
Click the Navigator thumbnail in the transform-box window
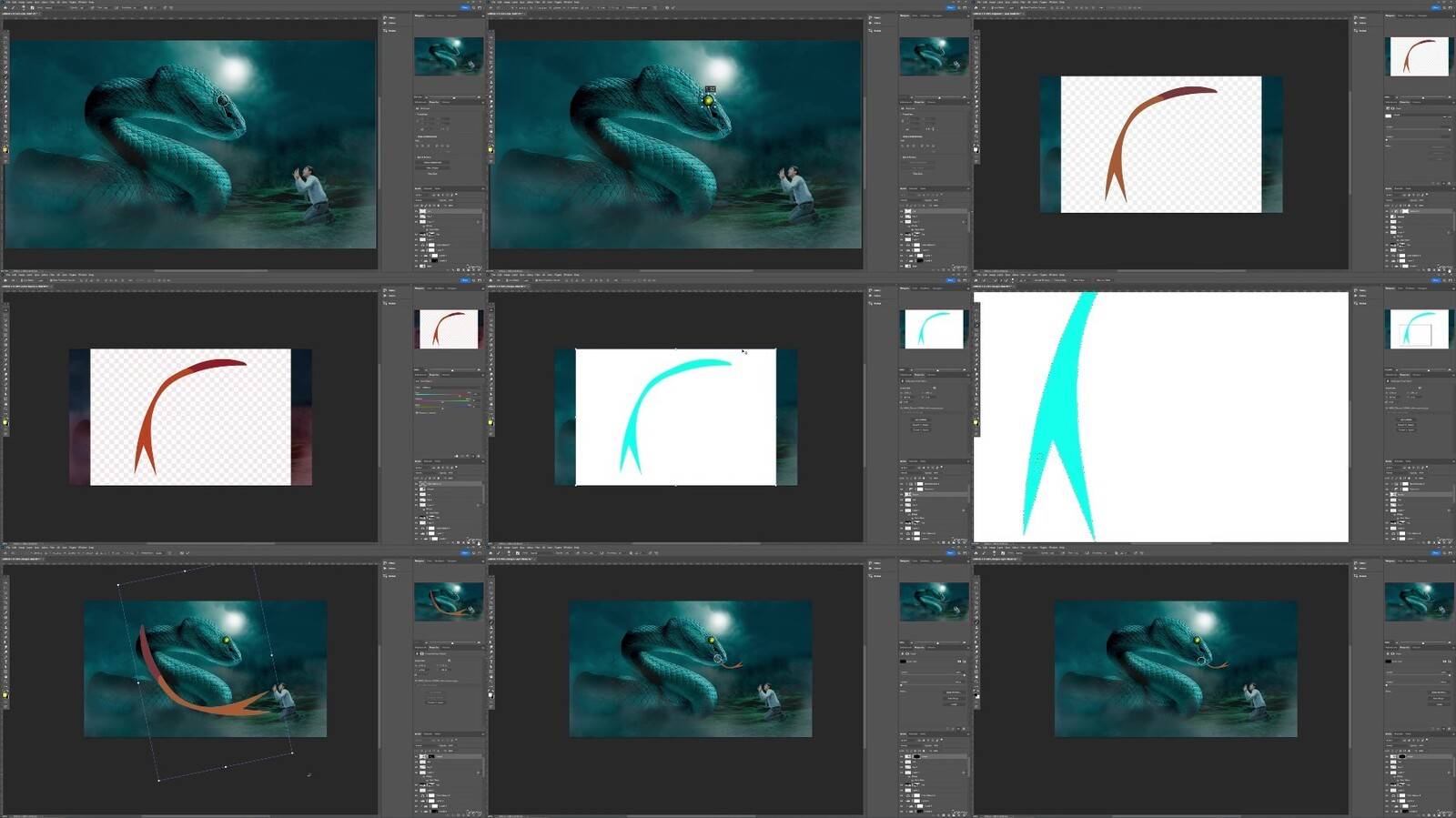(x=449, y=601)
